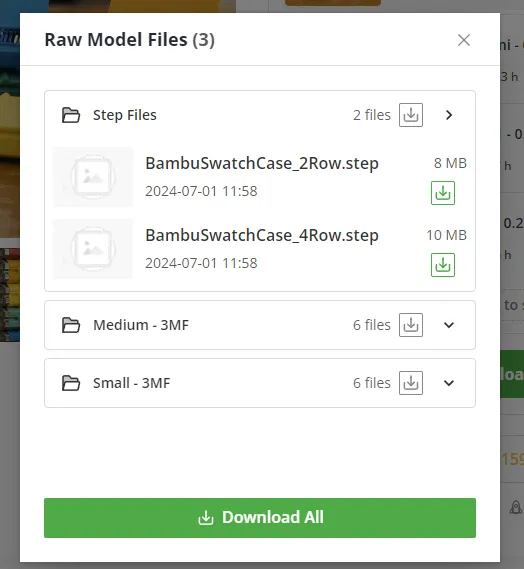This screenshot has height=569, width=524.
Task: Click the 2 files count label
Action: coord(372,115)
